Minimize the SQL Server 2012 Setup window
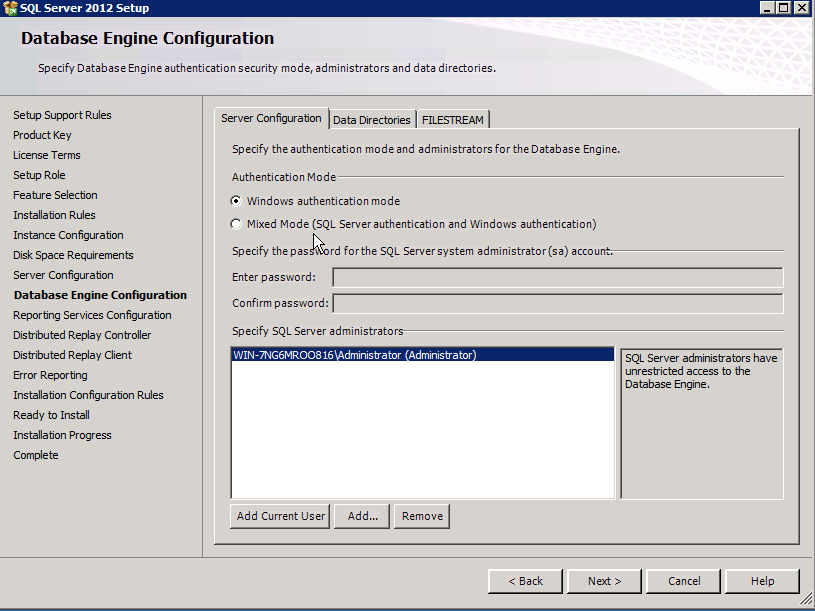 tap(767, 8)
